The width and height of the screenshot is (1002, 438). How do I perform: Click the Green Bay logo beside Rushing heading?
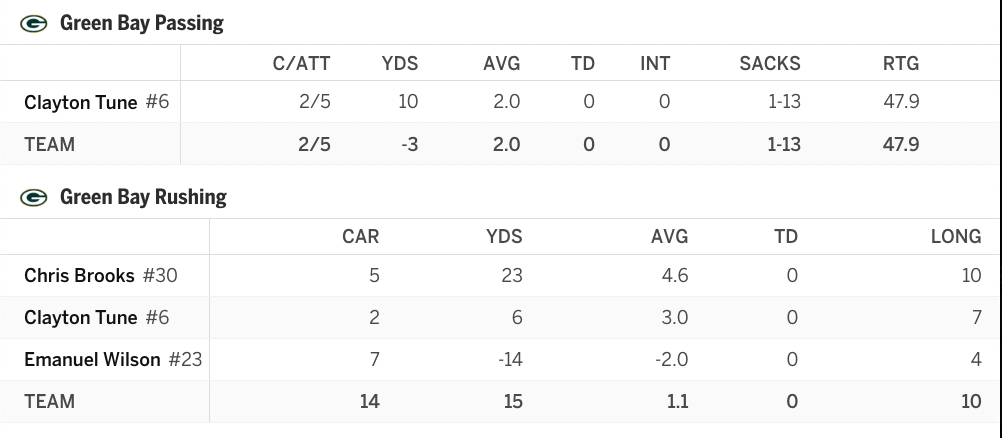[34, 197]
